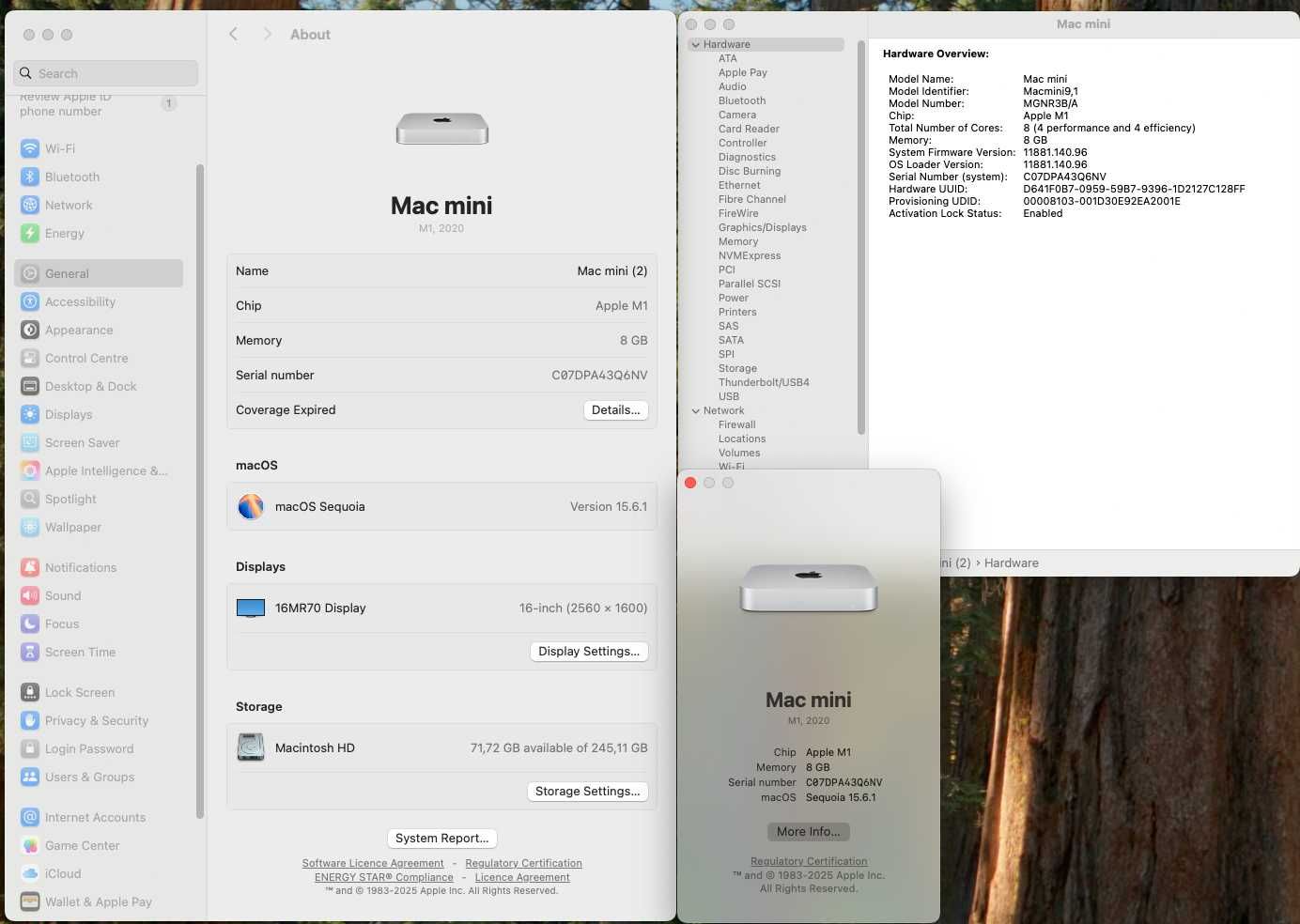Open Focus moon icon
Viewport: 1300px width, 924px height.
pos(30,624)
